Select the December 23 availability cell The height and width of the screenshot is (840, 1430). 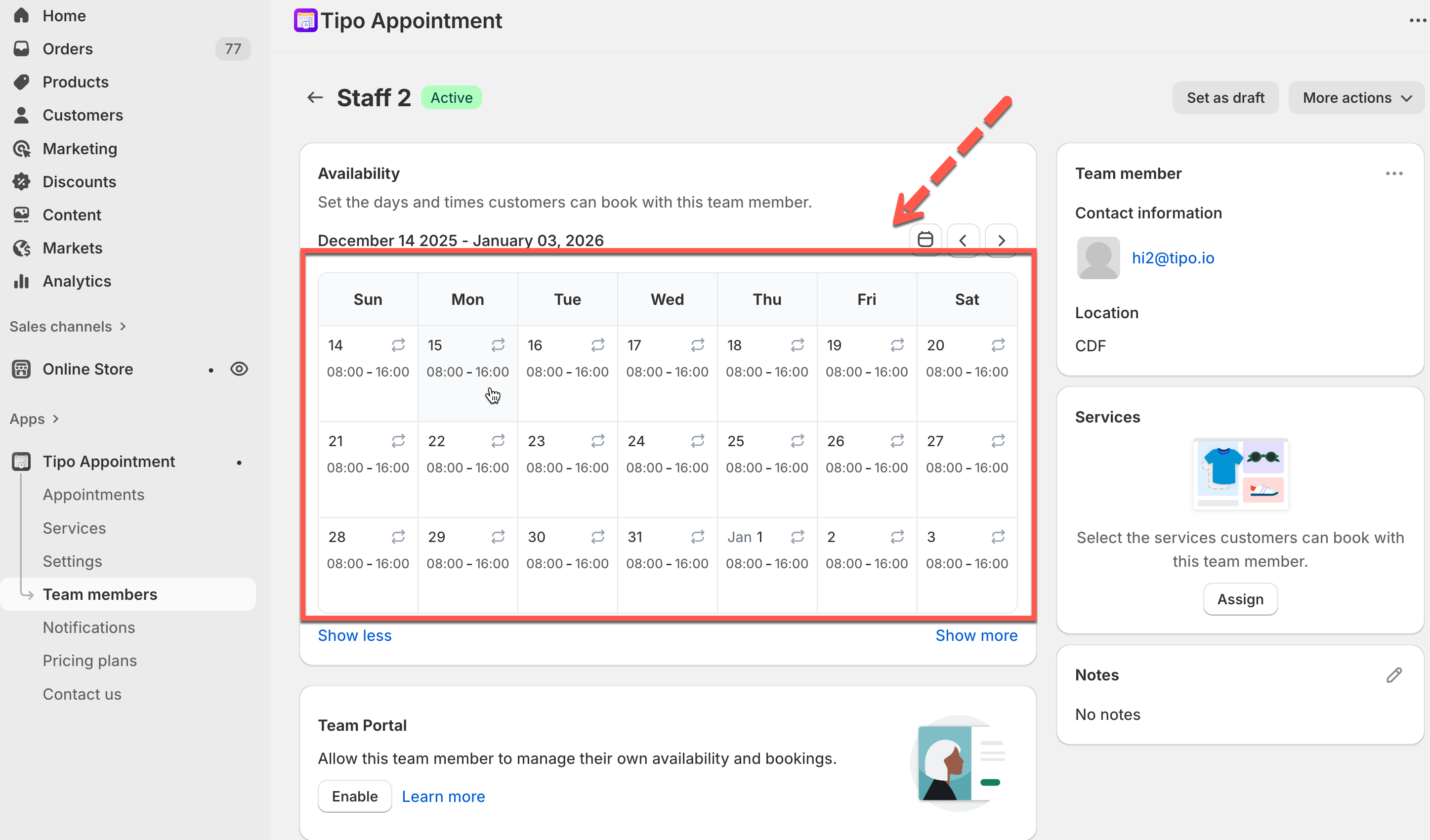(x=567, y=468)
